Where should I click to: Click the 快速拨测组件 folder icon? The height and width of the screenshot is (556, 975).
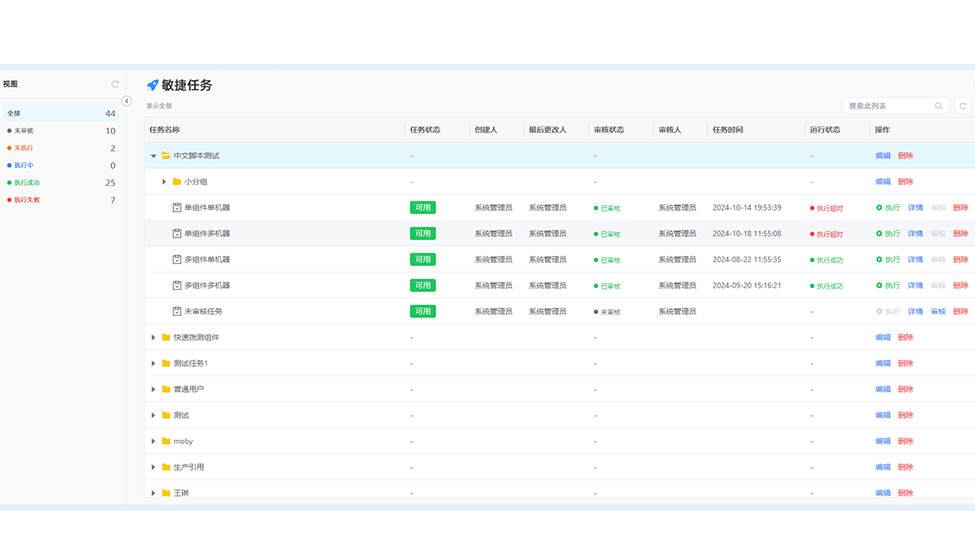pyautogui.click(x=166, y=337)
